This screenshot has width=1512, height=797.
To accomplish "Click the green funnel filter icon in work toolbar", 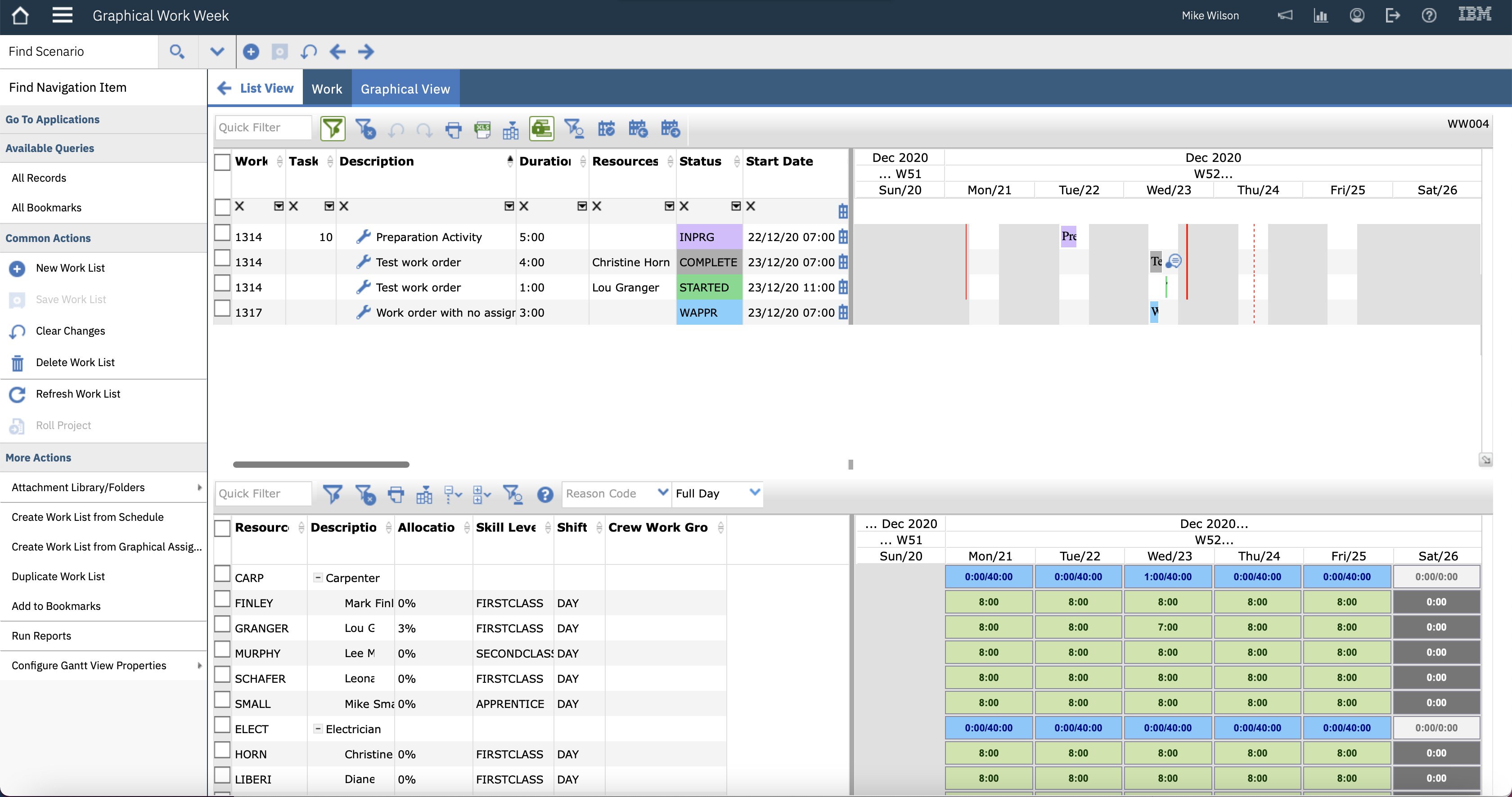I will click(x=333, y=129).
